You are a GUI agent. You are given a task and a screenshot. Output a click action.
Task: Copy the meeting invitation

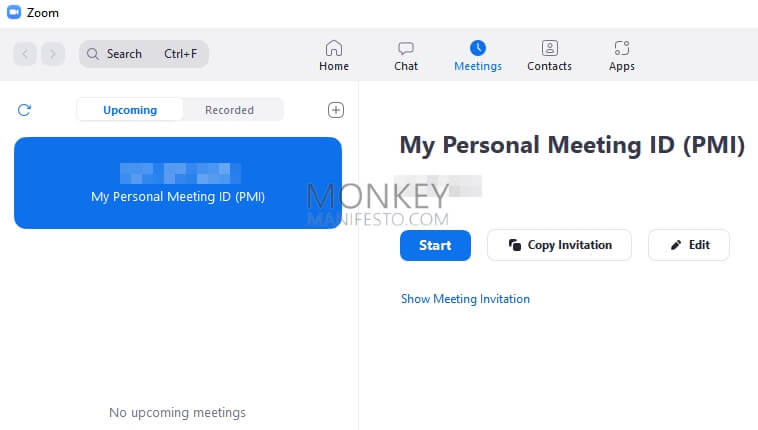[559, 245]
